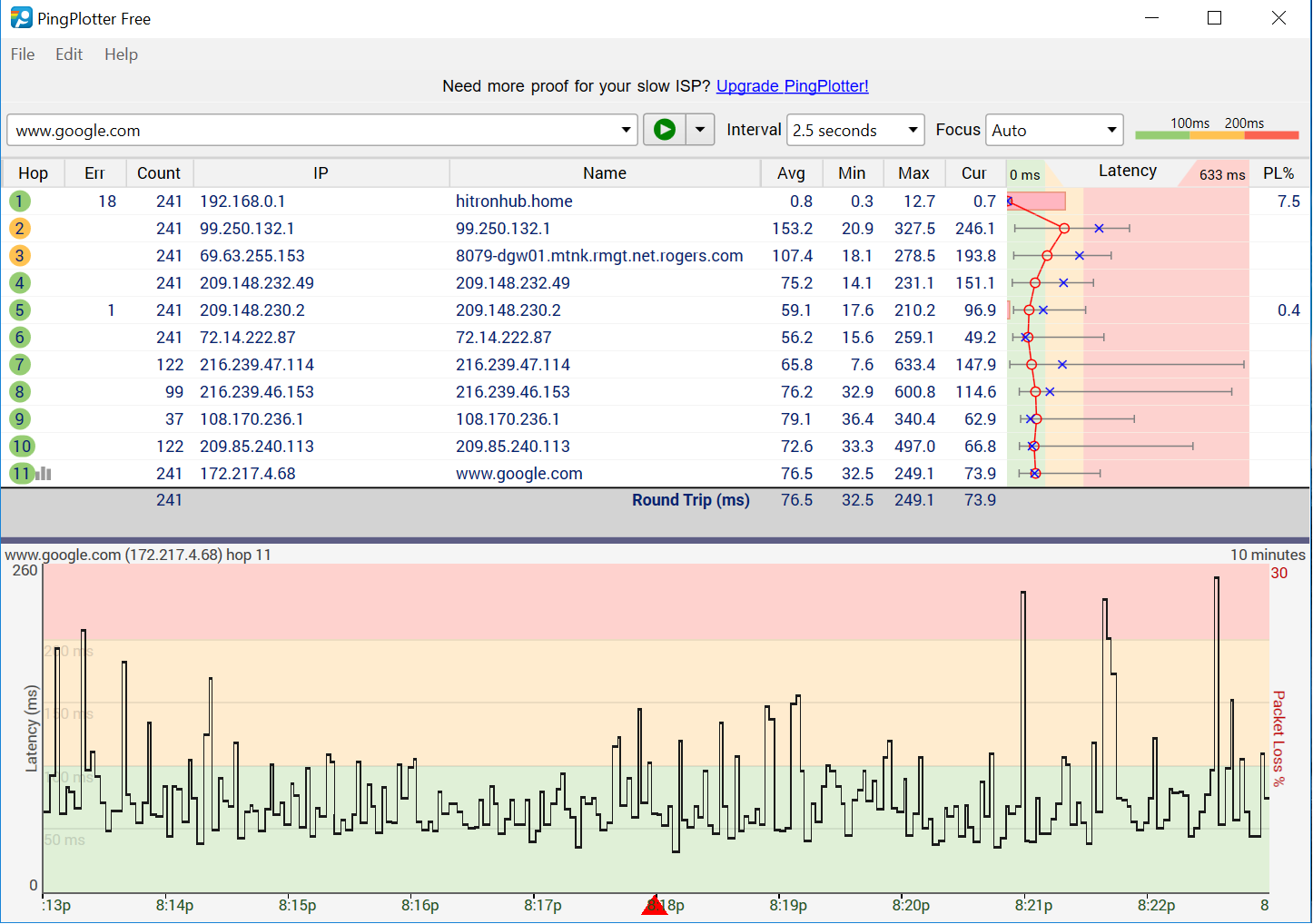
Task: Click the 7.5 packet loss value for hop 1
Action: [1288, 202]
